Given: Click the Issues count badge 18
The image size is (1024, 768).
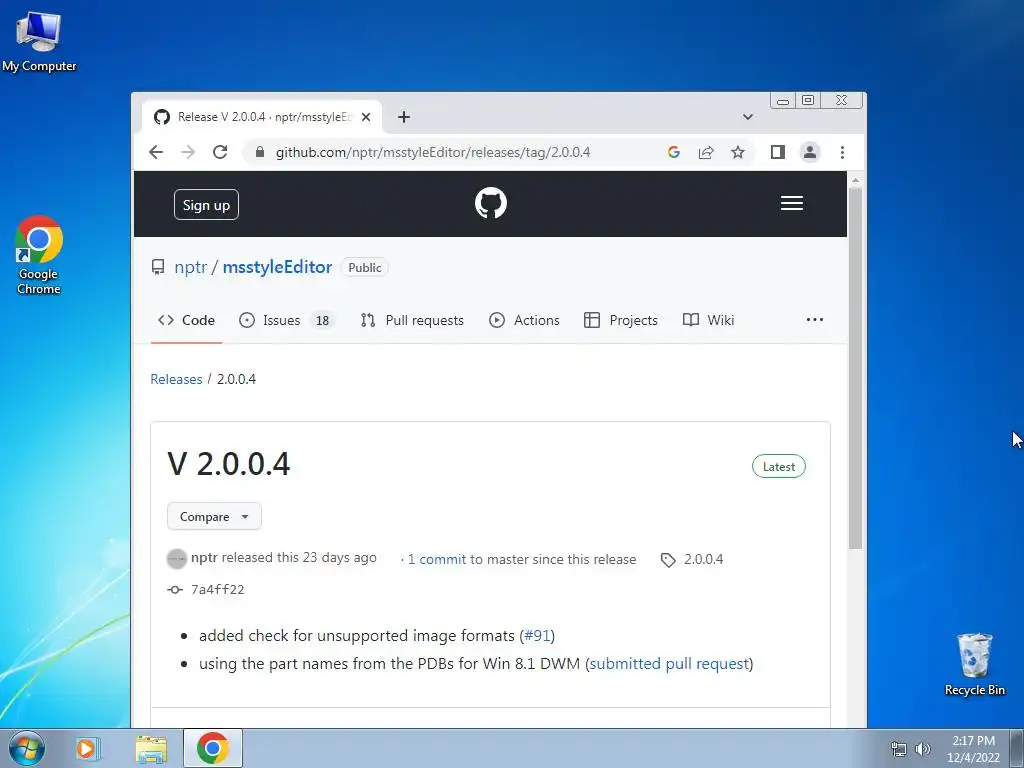Looking at the screenshot, I should pyautogui.click(x=322, y=321).
